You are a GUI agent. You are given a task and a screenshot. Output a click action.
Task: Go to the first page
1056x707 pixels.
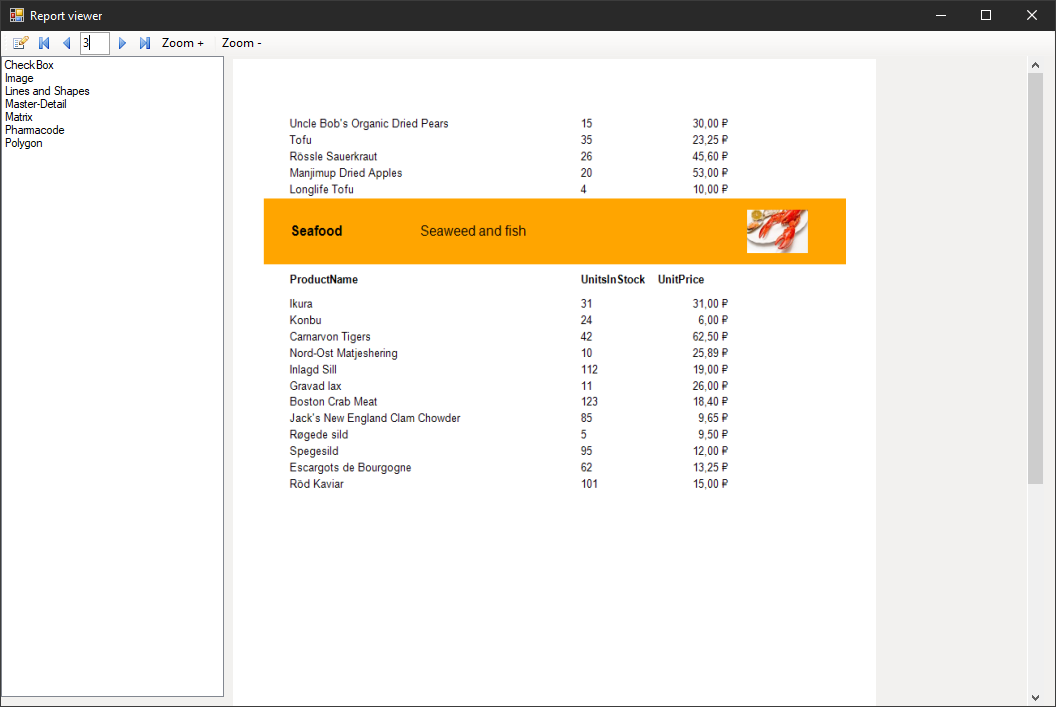(x=43, y=43)
